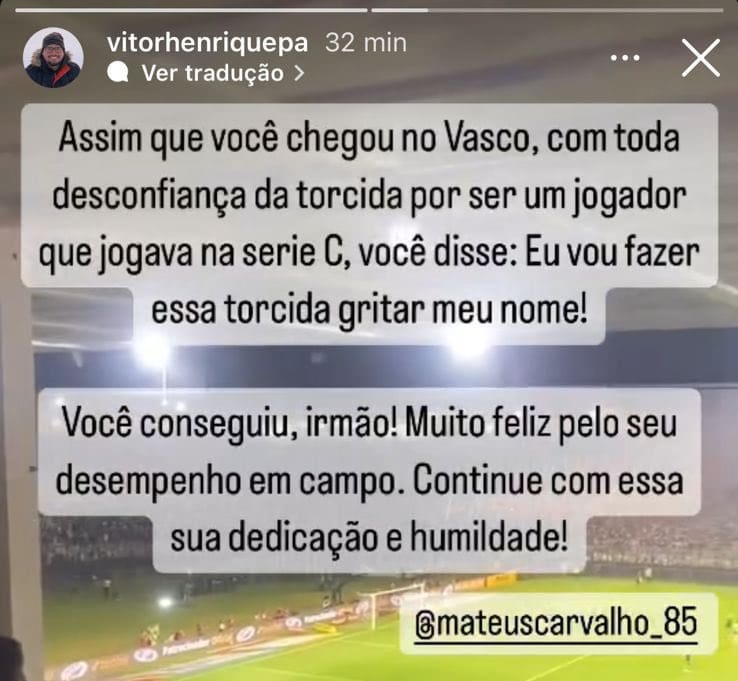Viewport: 738px width, 681px height.
Task: Select the second story progress segment
Action: (x=547, y=10)
